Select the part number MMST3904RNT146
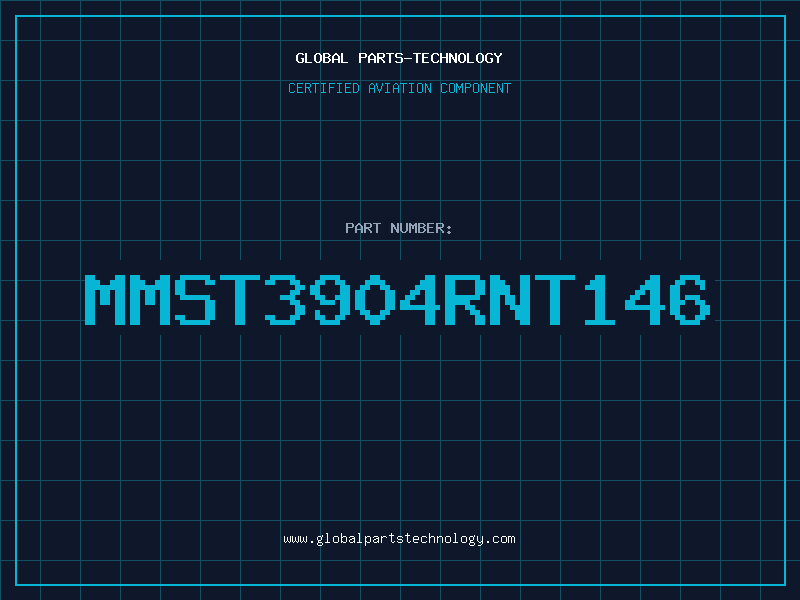 pos(397,300)
